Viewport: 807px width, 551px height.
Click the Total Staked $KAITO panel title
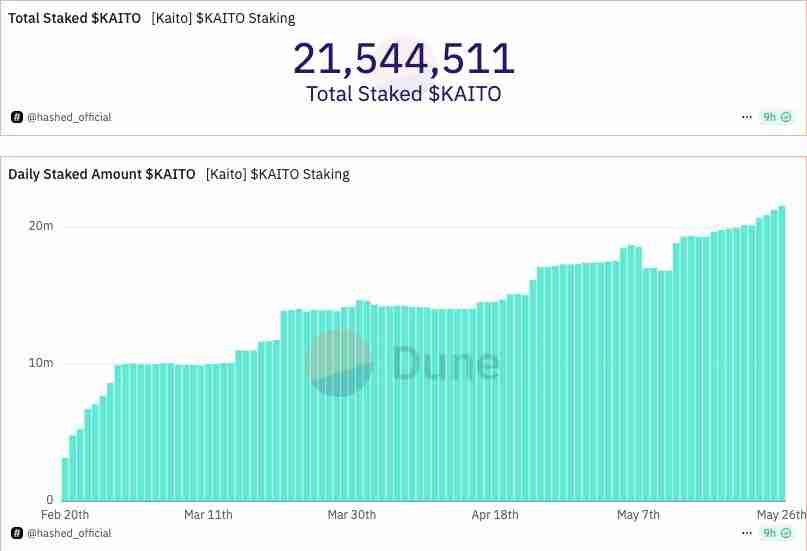pos(74,18)
